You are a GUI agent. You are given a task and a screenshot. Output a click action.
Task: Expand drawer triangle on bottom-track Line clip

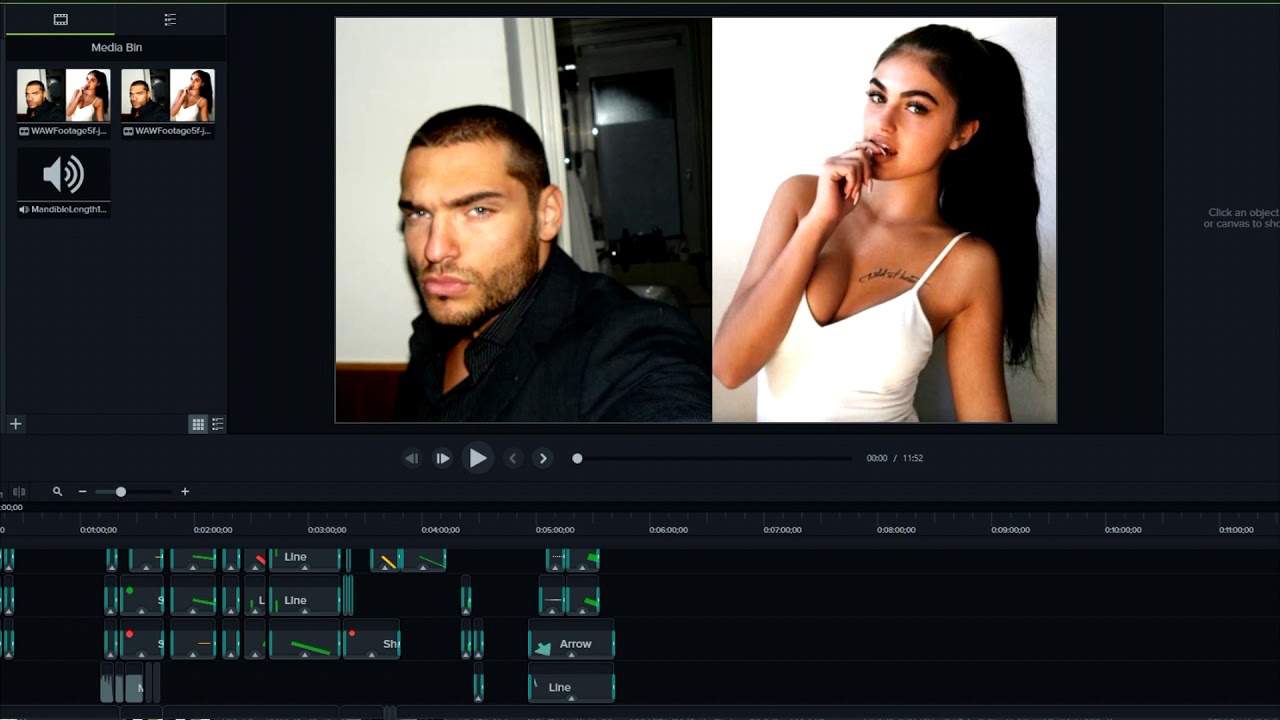tap(571, 698)
